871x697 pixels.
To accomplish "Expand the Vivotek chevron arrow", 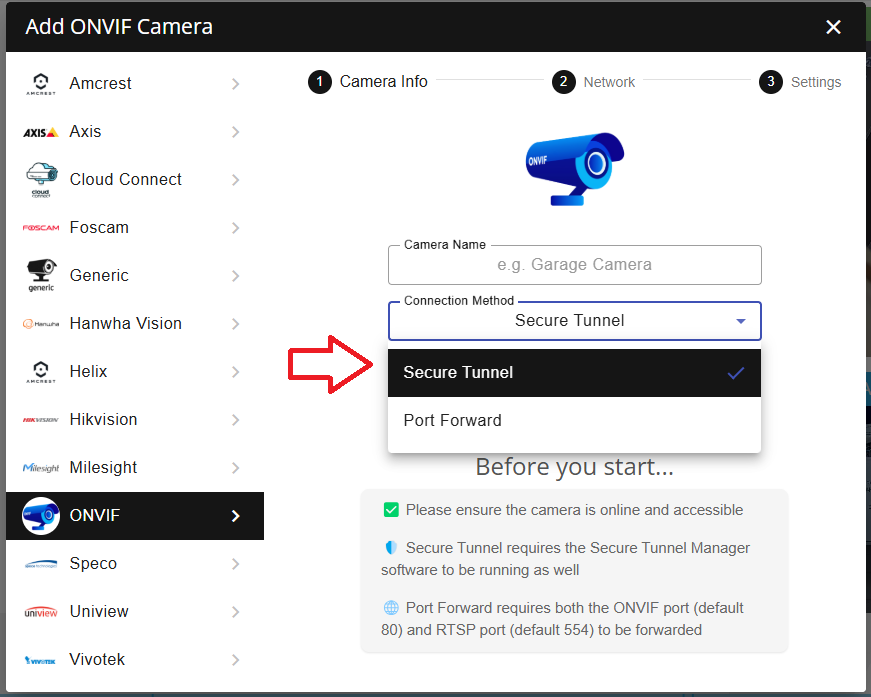I will pyautogui.click(x=236, y=660).
